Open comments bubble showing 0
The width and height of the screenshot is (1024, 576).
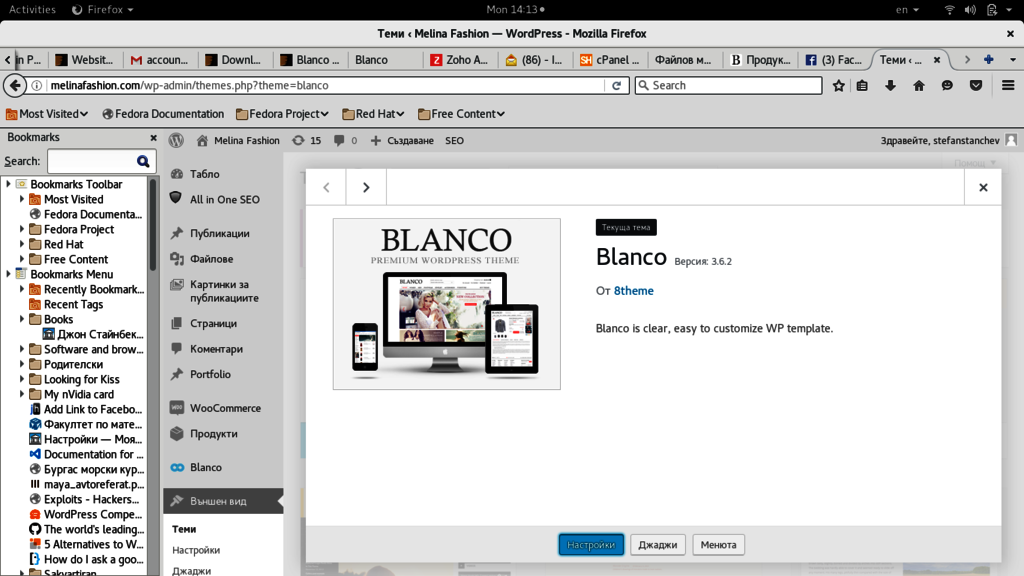345,140
